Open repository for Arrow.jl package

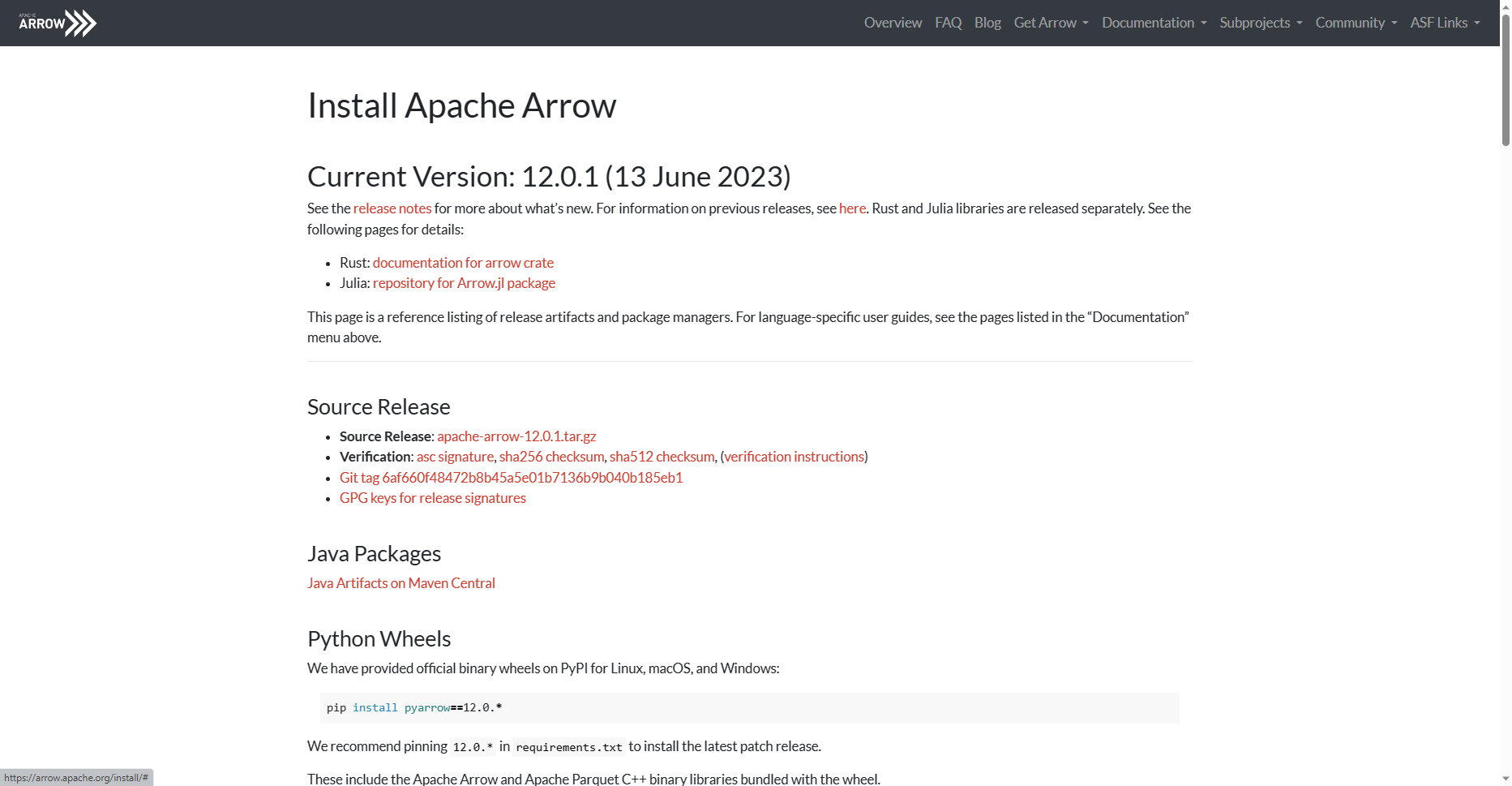click(464, 283)
